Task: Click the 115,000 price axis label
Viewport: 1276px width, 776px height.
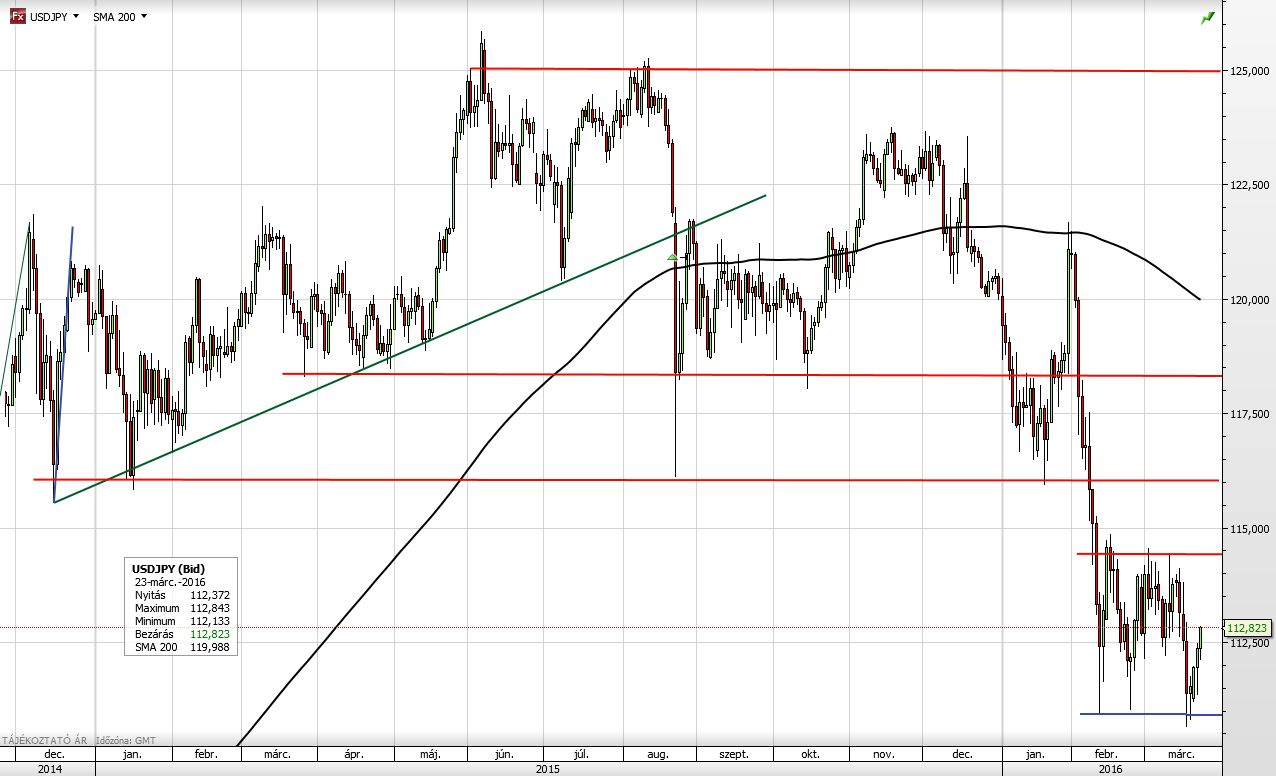Action: click(1251, 528)
